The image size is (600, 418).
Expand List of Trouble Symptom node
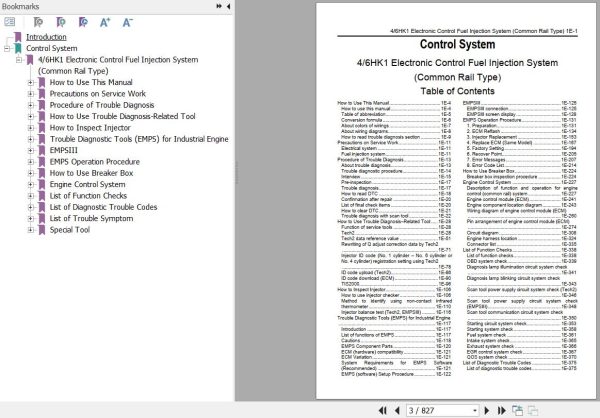coord(31,219)
